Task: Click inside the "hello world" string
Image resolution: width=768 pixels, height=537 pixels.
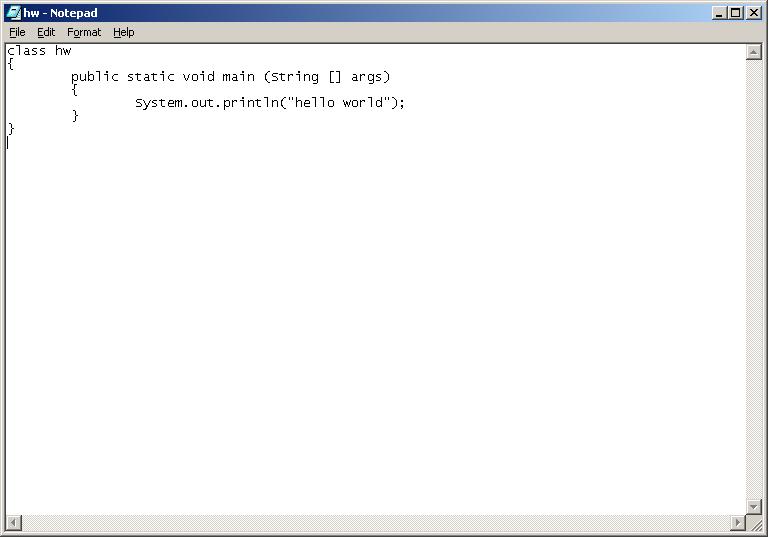Action: (343, 103)
